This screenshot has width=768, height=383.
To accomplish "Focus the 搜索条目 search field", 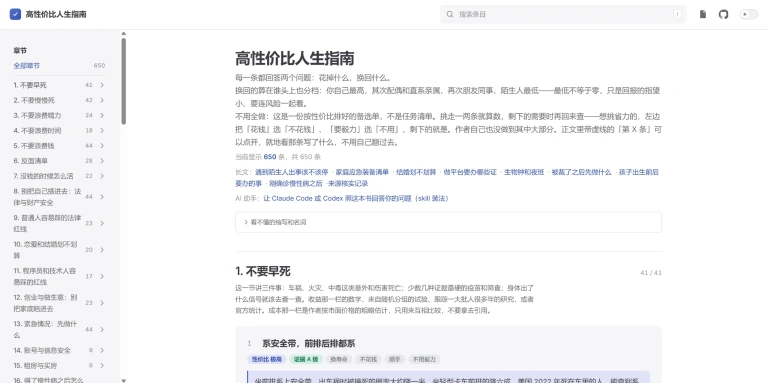I will coord(563,14).
